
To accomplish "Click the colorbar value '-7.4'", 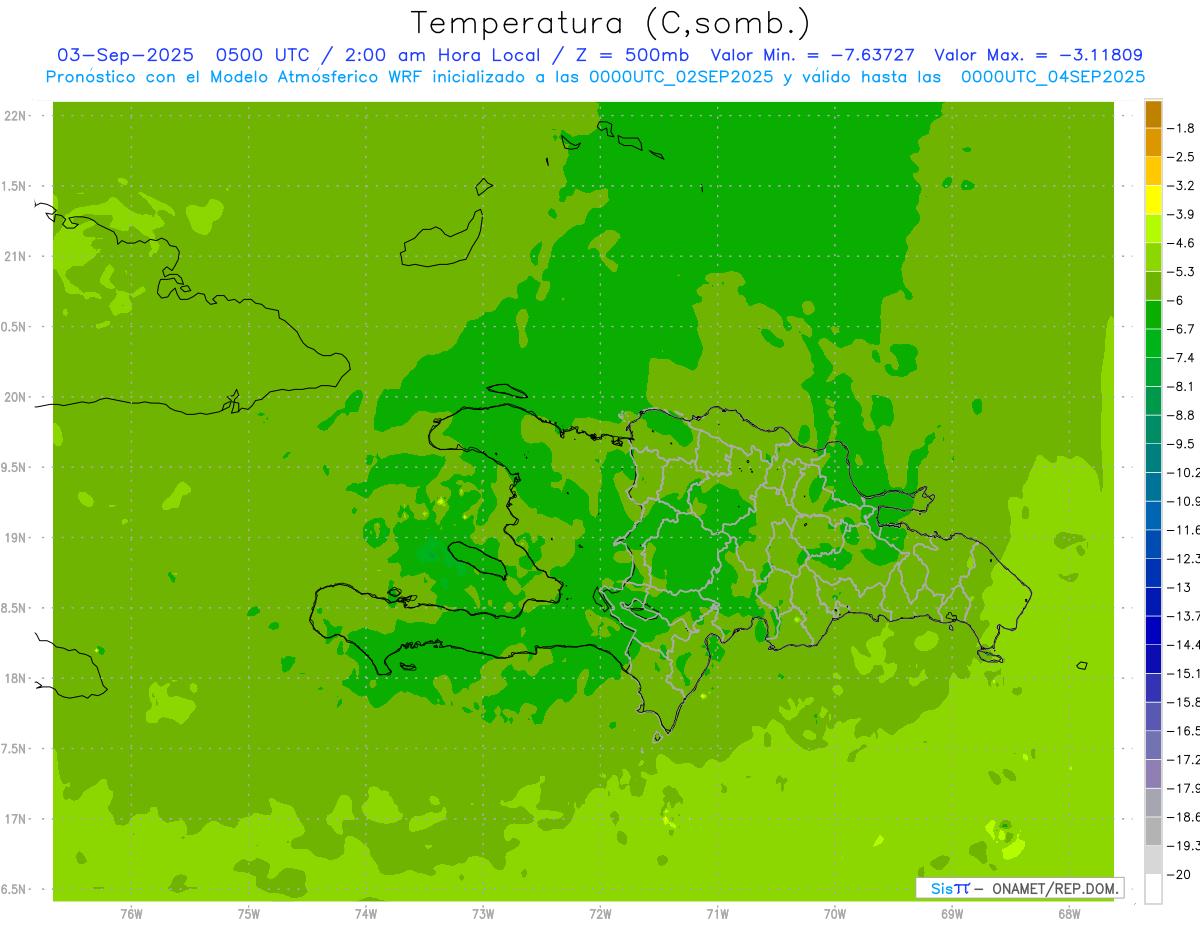I will tap(1182, 358).
